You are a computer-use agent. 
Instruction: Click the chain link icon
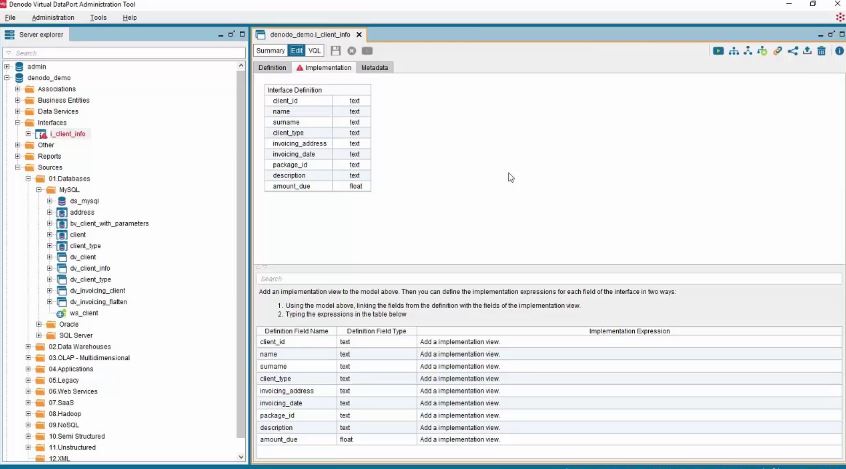click(x=777, y=51)
